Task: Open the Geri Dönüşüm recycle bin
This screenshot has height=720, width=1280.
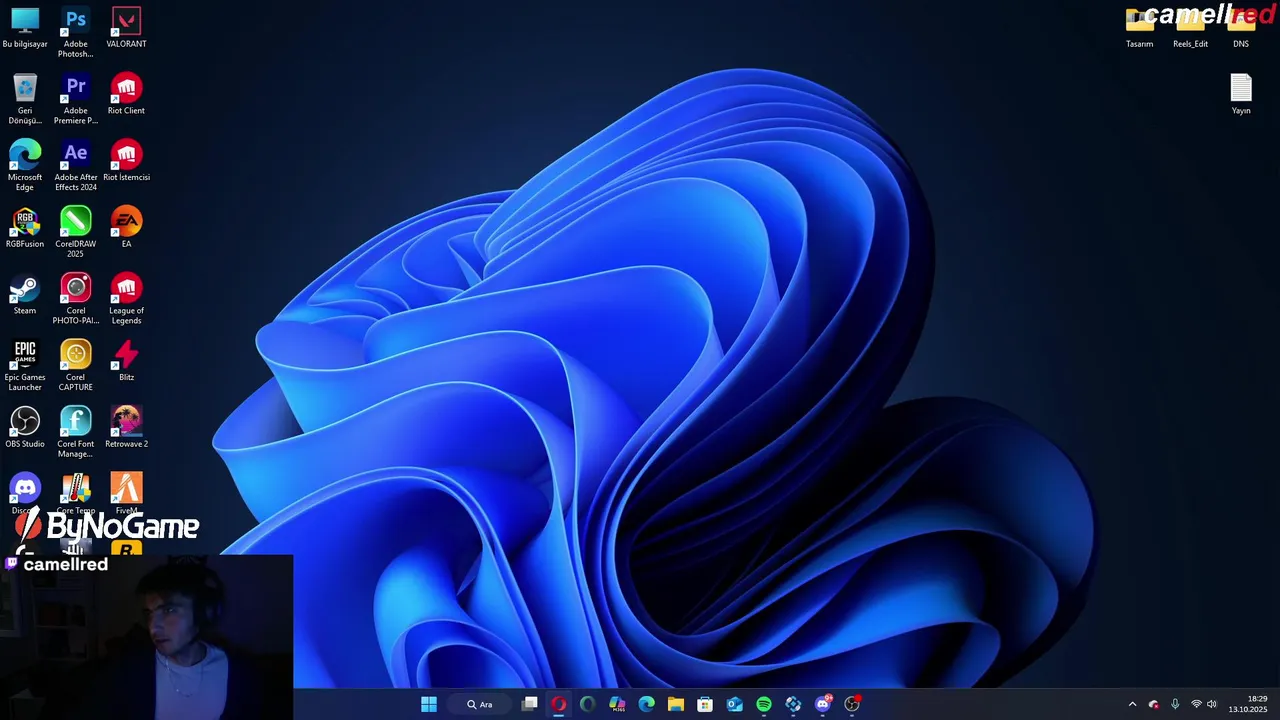Action: click(x=25, y=98)
